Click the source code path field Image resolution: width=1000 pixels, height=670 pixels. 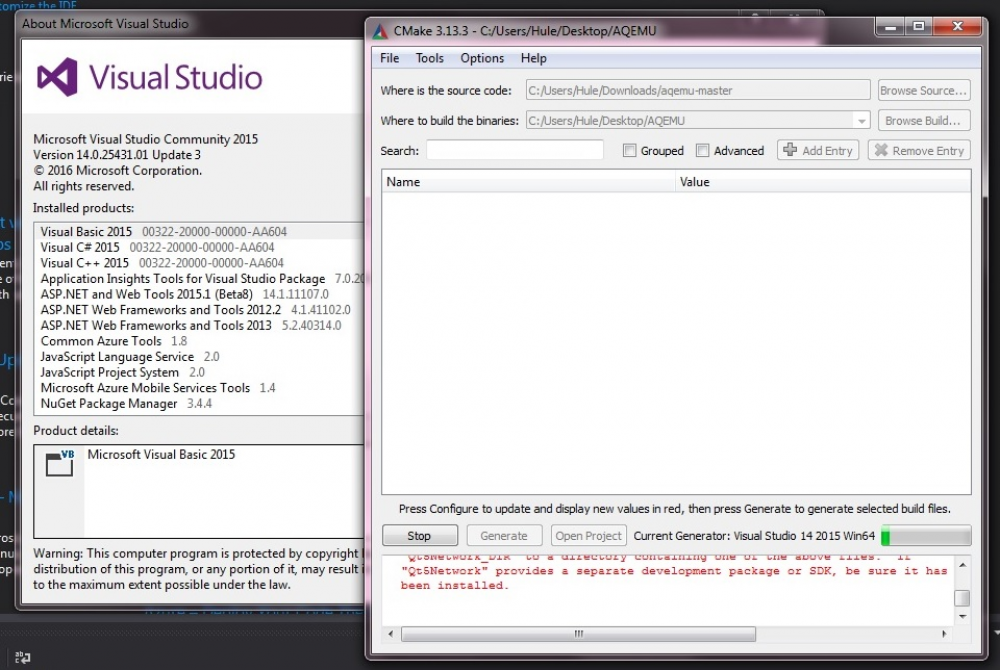pyautogui.click(x=698, y=91)
